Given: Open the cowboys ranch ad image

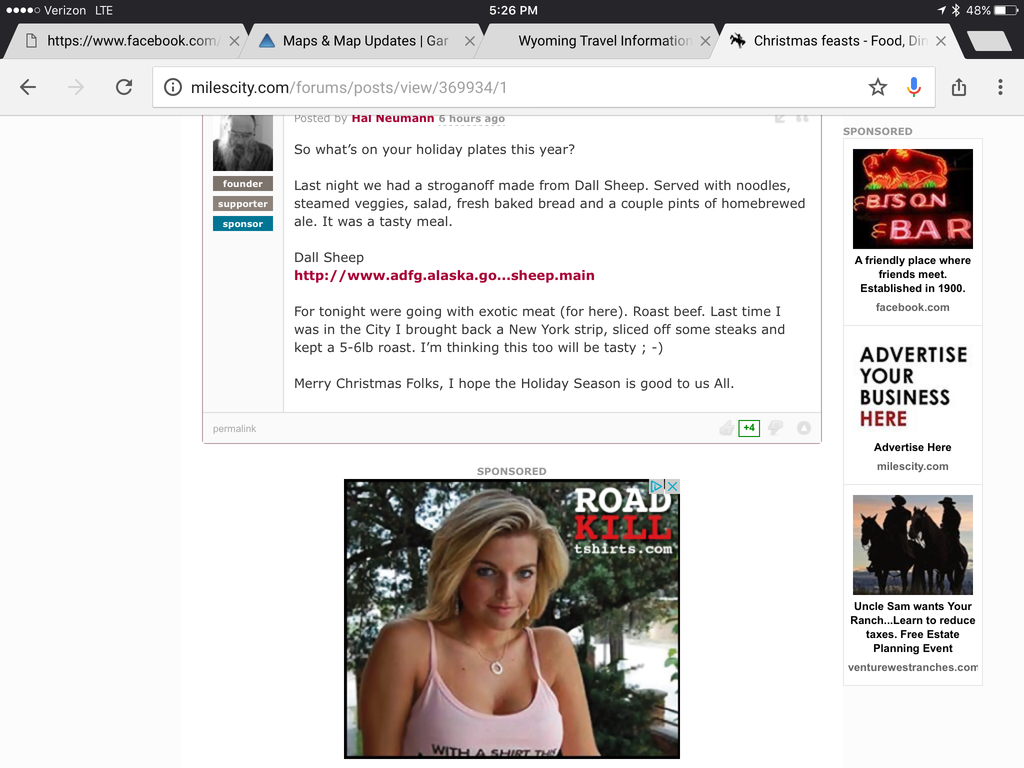Looking at the screenshot, I should coord(912,545).
